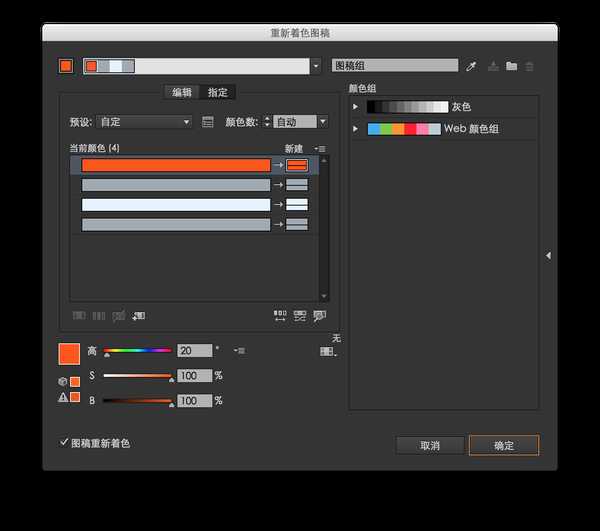Adjust the hue rainbow slider
The image size is (600, 531).
[x=137, y=350]
